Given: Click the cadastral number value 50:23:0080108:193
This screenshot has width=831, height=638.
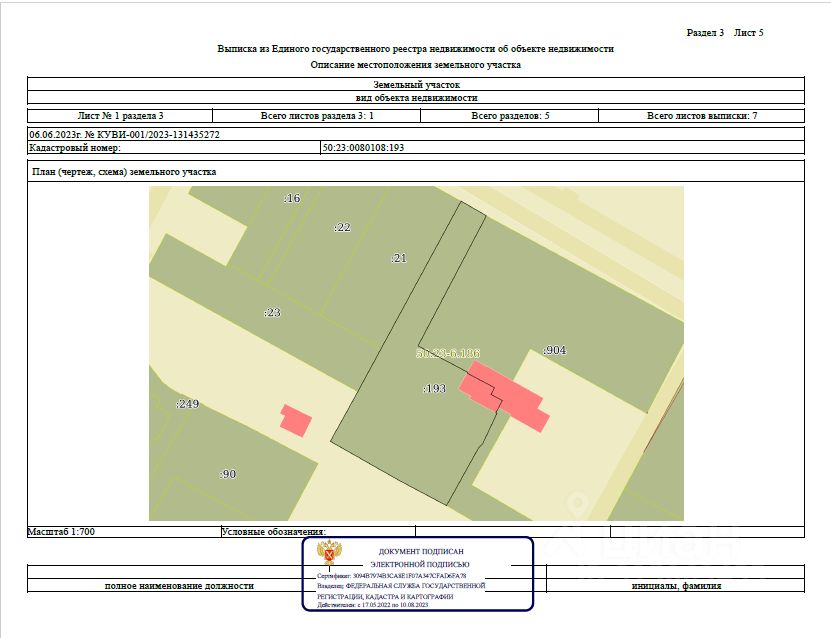Looking at the screenshot, I should tap(362, 148).
